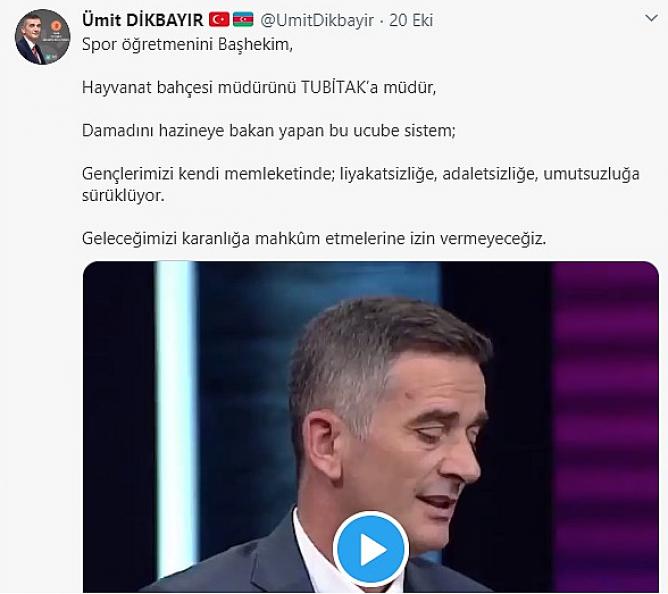Open tweet permalink via 20 Eki date

point(411,20)
